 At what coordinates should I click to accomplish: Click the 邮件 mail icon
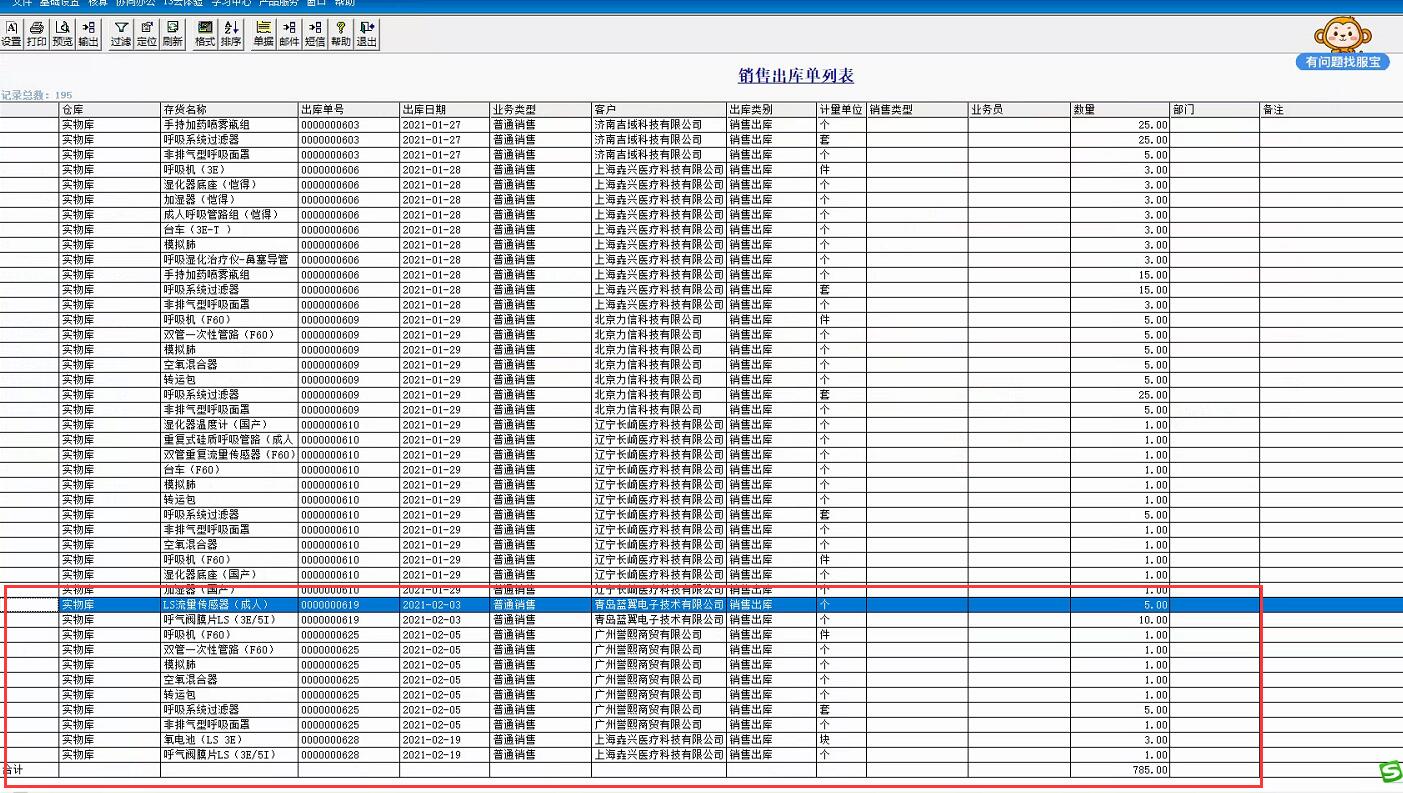[x=289, y=34]
